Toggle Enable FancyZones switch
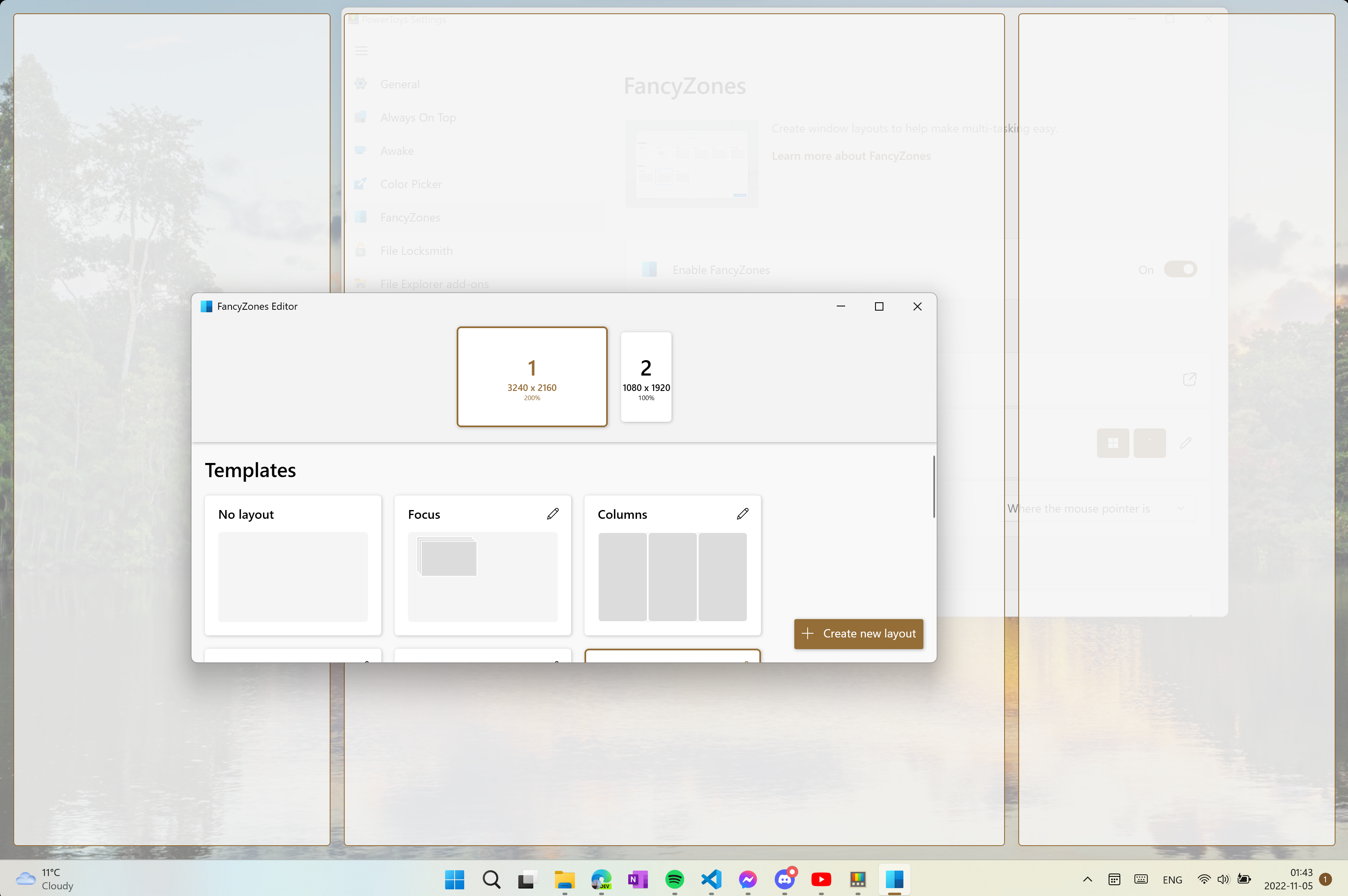 point(1180,269)
